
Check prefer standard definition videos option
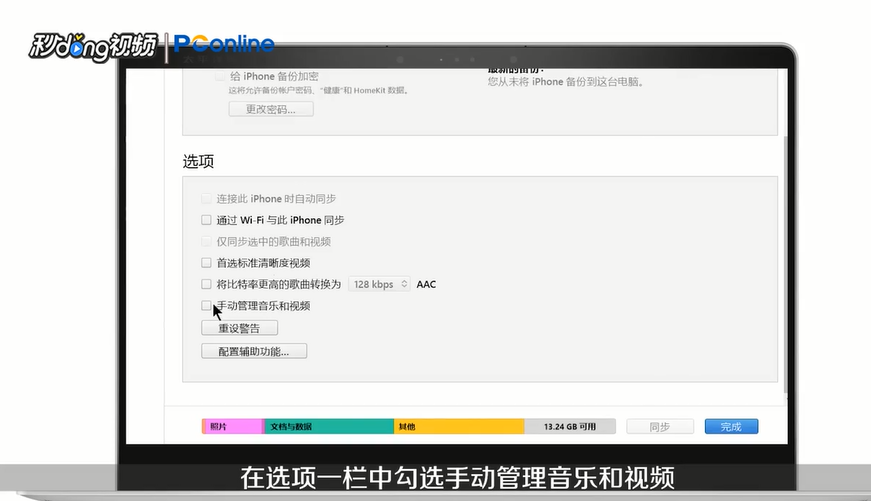(206, 263)
